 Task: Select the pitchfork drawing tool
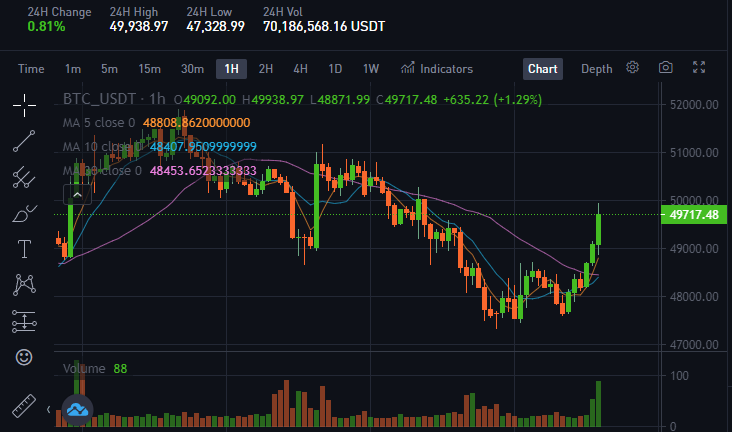click(24, 177)
